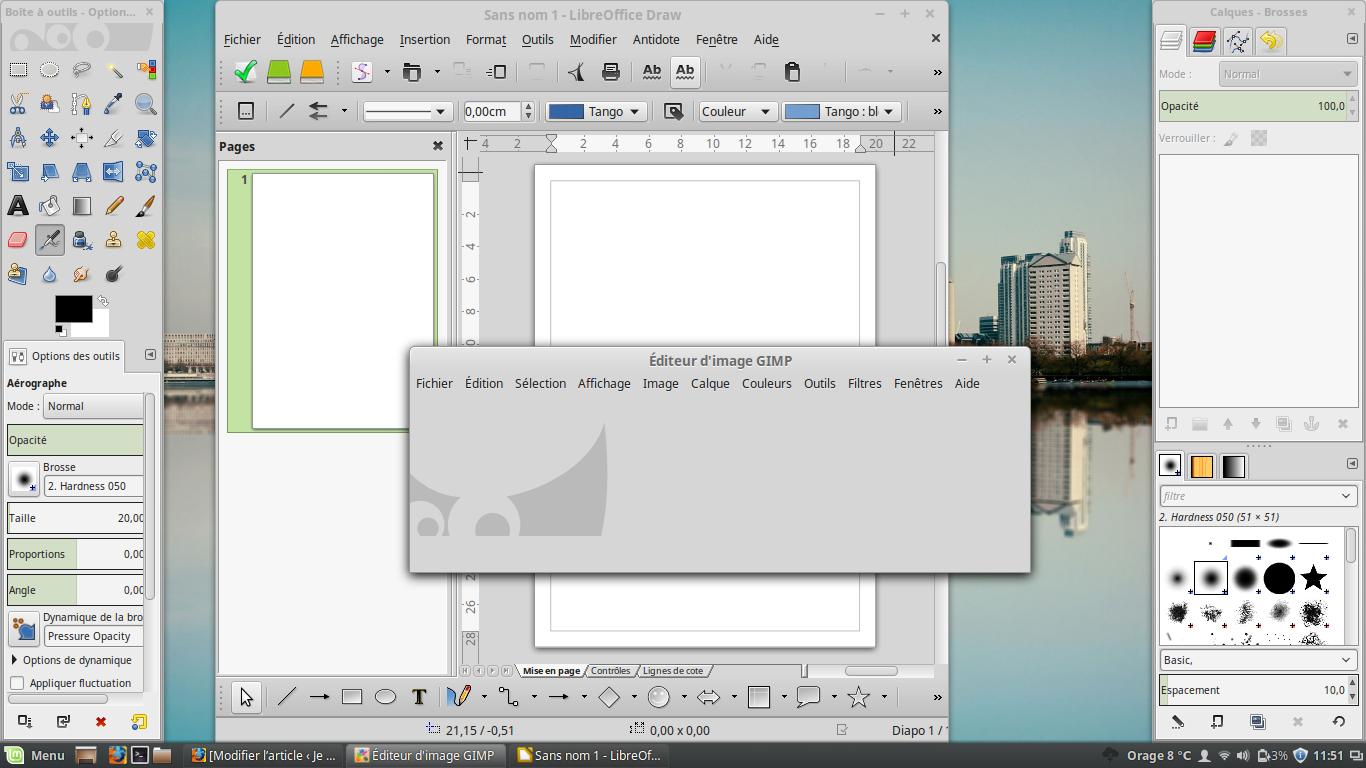Open the Couleur fill type dropdown
The width and height of the screenshot is (1366, 768).
click(x=737, y=111)
